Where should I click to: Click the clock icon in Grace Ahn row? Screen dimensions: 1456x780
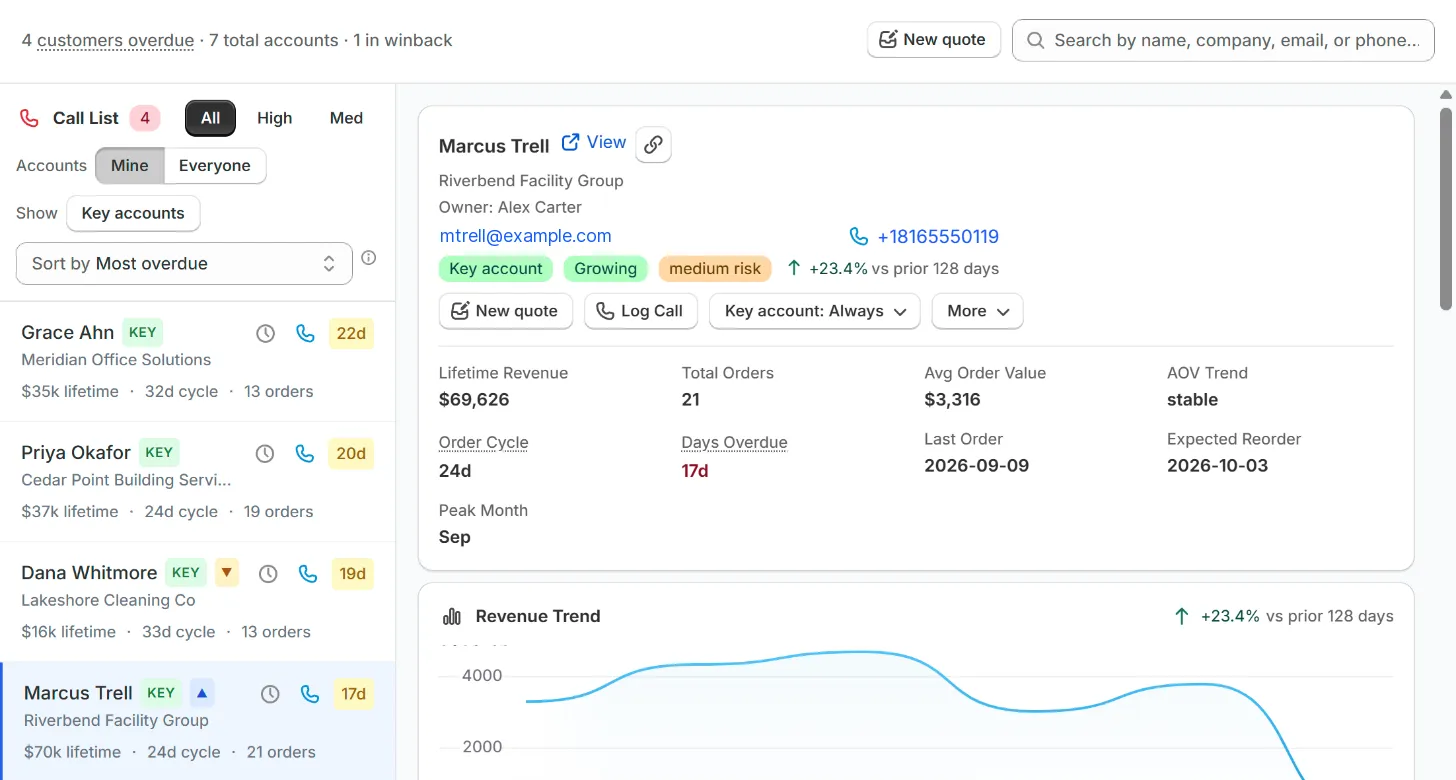[265, 334]
